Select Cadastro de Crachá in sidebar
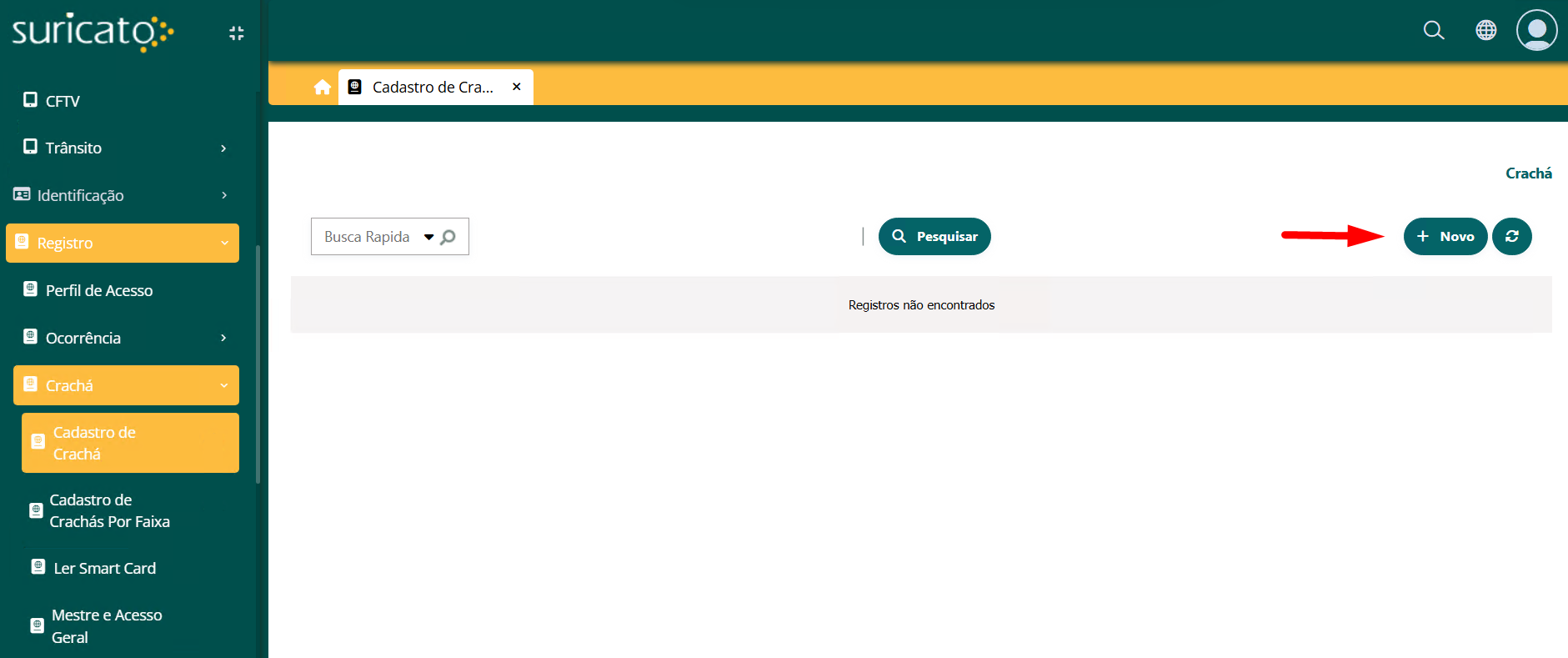Screen dimensions: 1568x658 point(130,443)
